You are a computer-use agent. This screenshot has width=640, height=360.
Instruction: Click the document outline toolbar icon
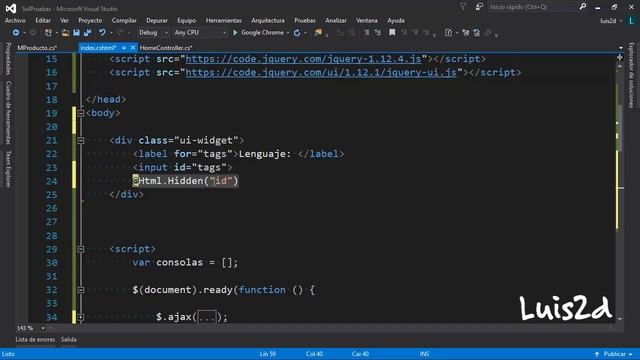[448, 33]
